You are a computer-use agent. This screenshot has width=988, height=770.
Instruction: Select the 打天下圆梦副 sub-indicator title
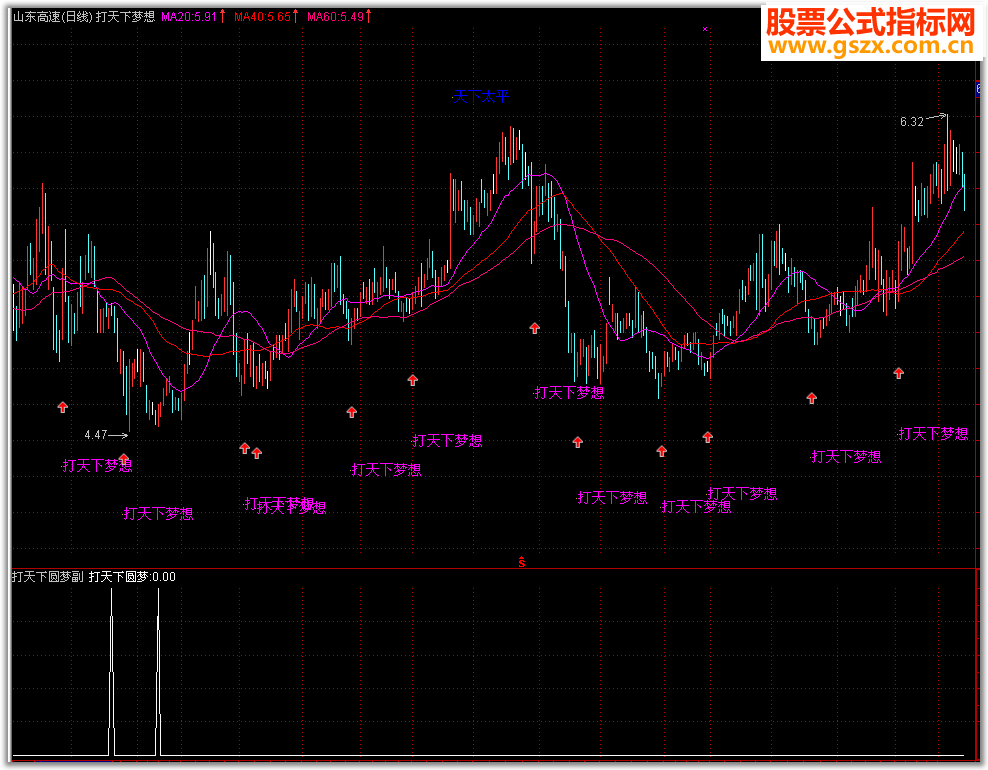coord(48,577)
